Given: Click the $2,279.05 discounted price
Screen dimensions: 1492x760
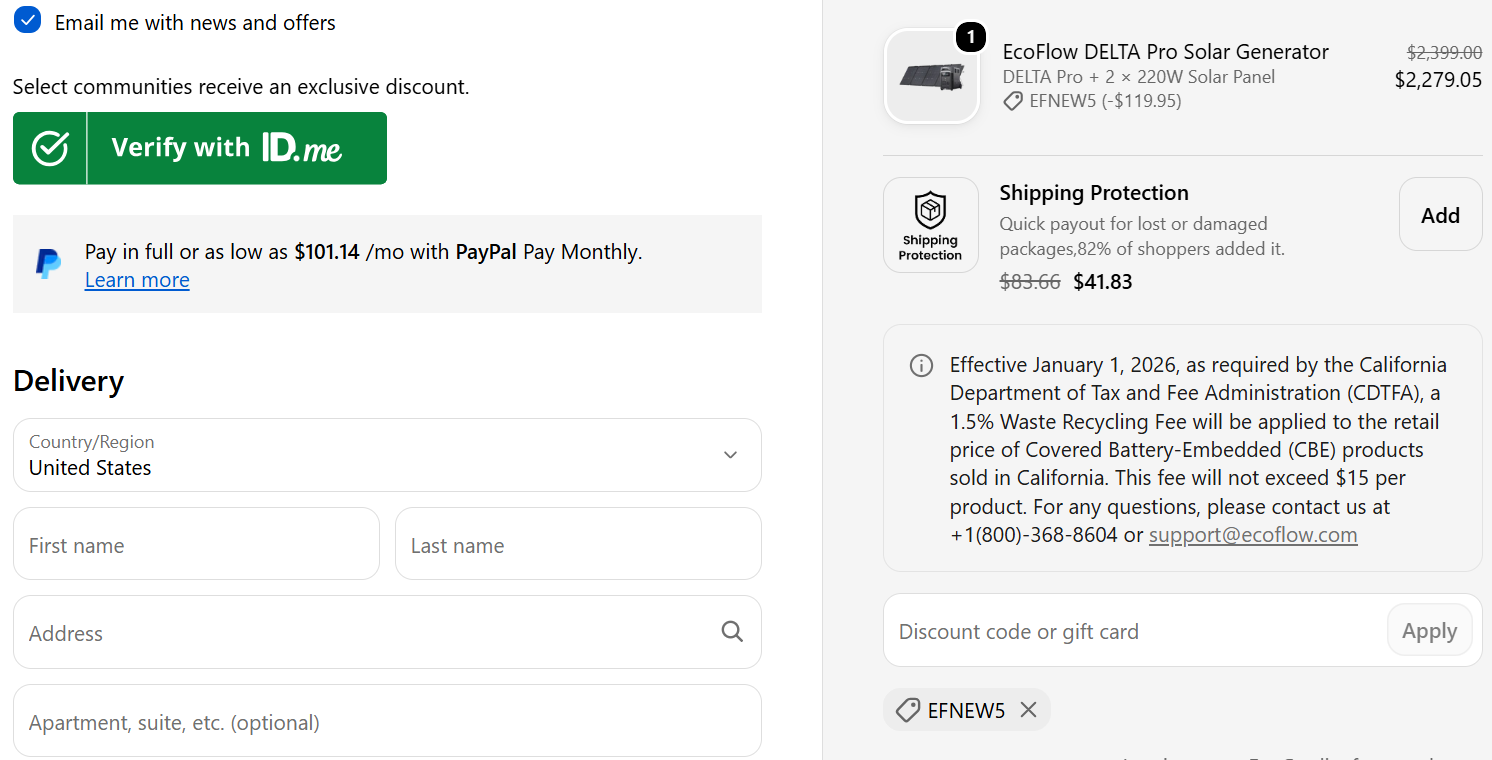Looking at the screenshot, I should pos(1438,80).
